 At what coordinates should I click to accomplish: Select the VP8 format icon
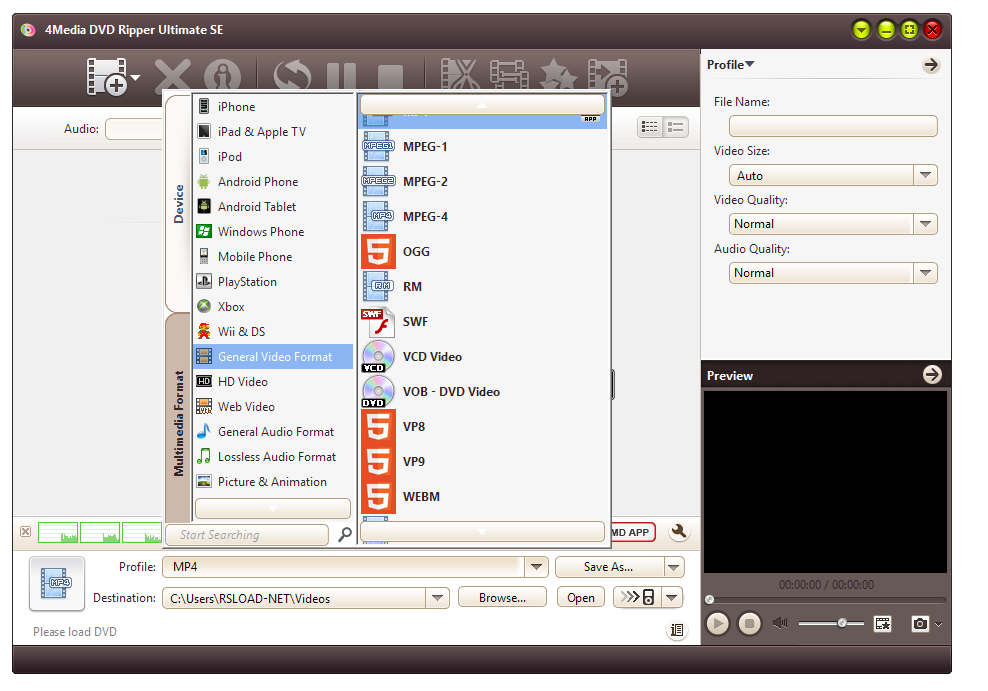(x=378, y=426)
